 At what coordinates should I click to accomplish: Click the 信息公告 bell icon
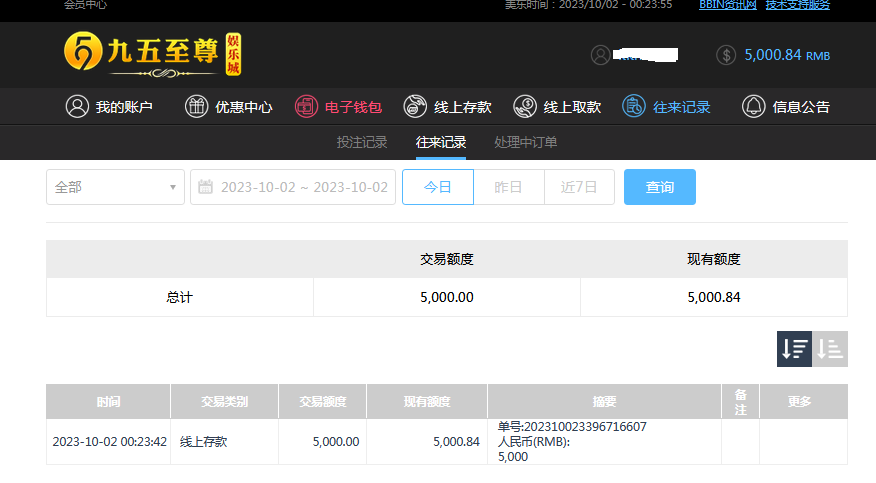(x=753, y=106)
